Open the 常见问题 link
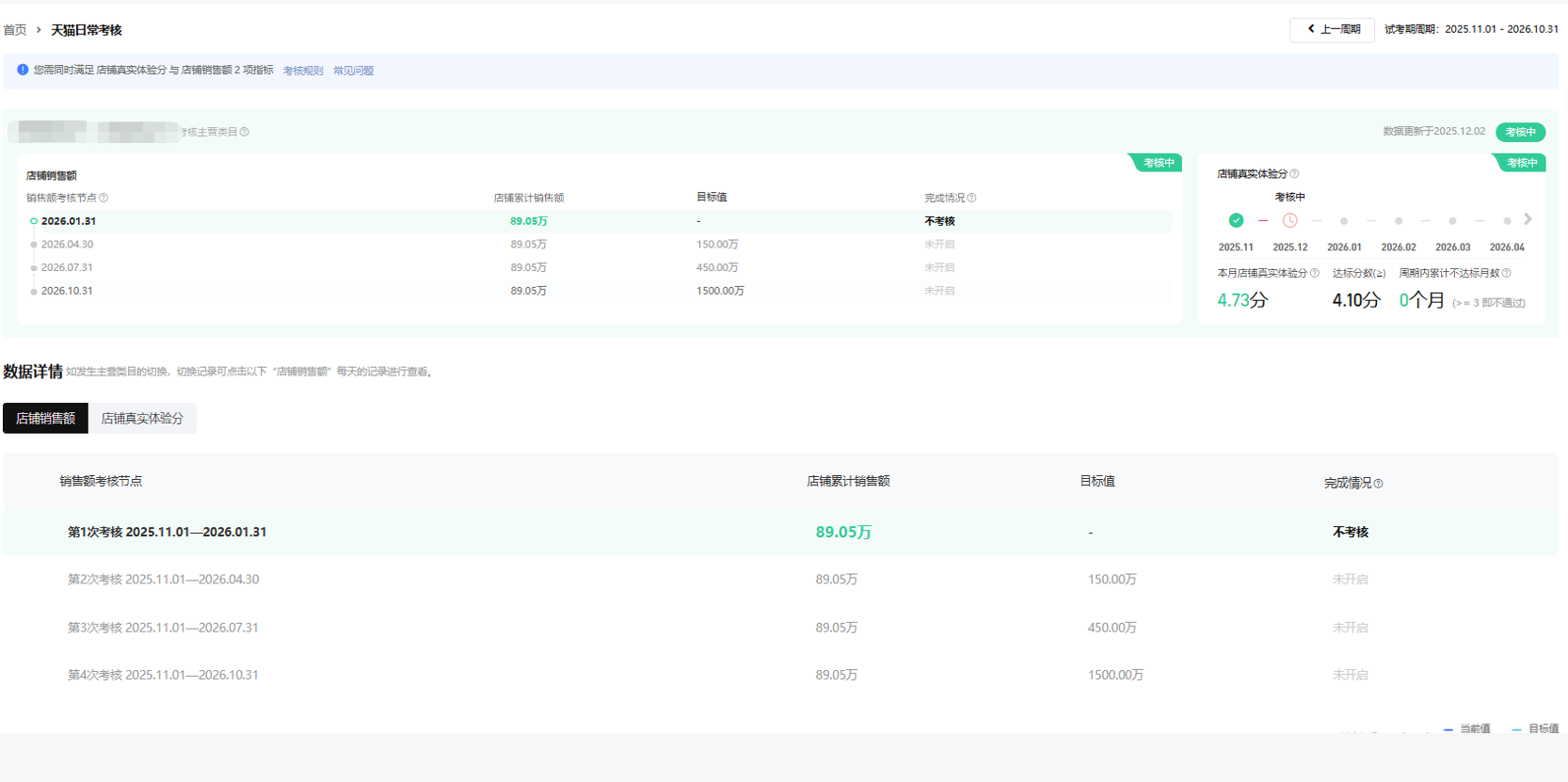 353,71
